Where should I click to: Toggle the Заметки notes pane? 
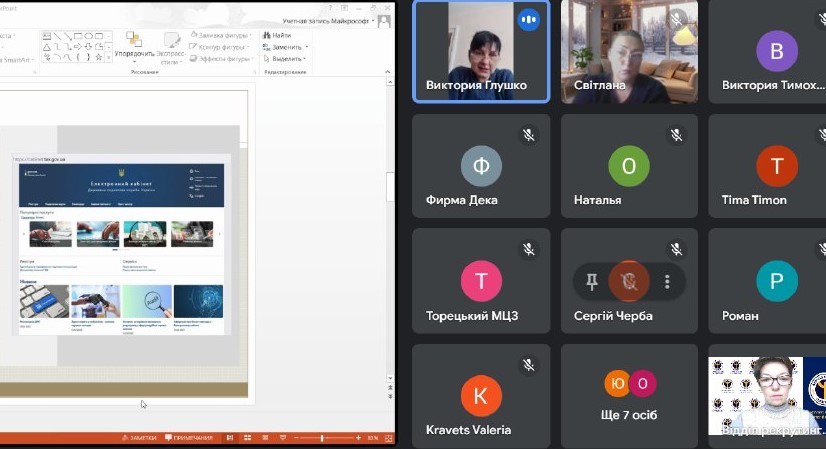point(138,438)
